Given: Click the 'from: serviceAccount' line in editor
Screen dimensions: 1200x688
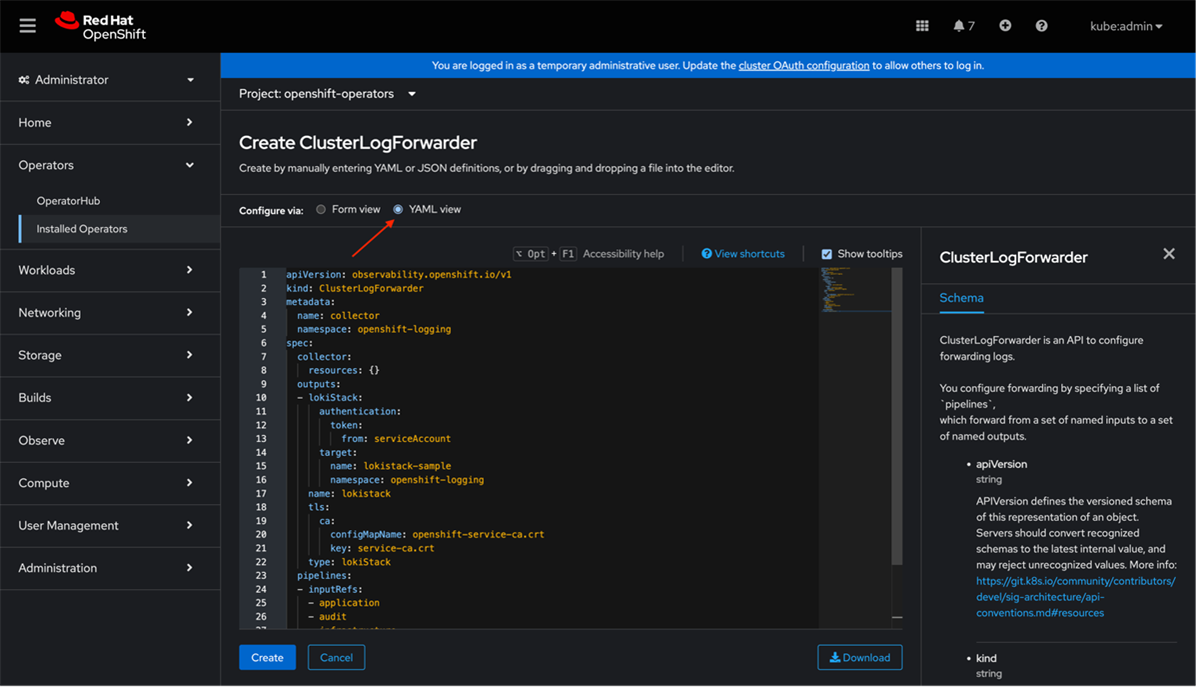Looking at the screenshot, I should pyautogui.click(x=396, y=439).
